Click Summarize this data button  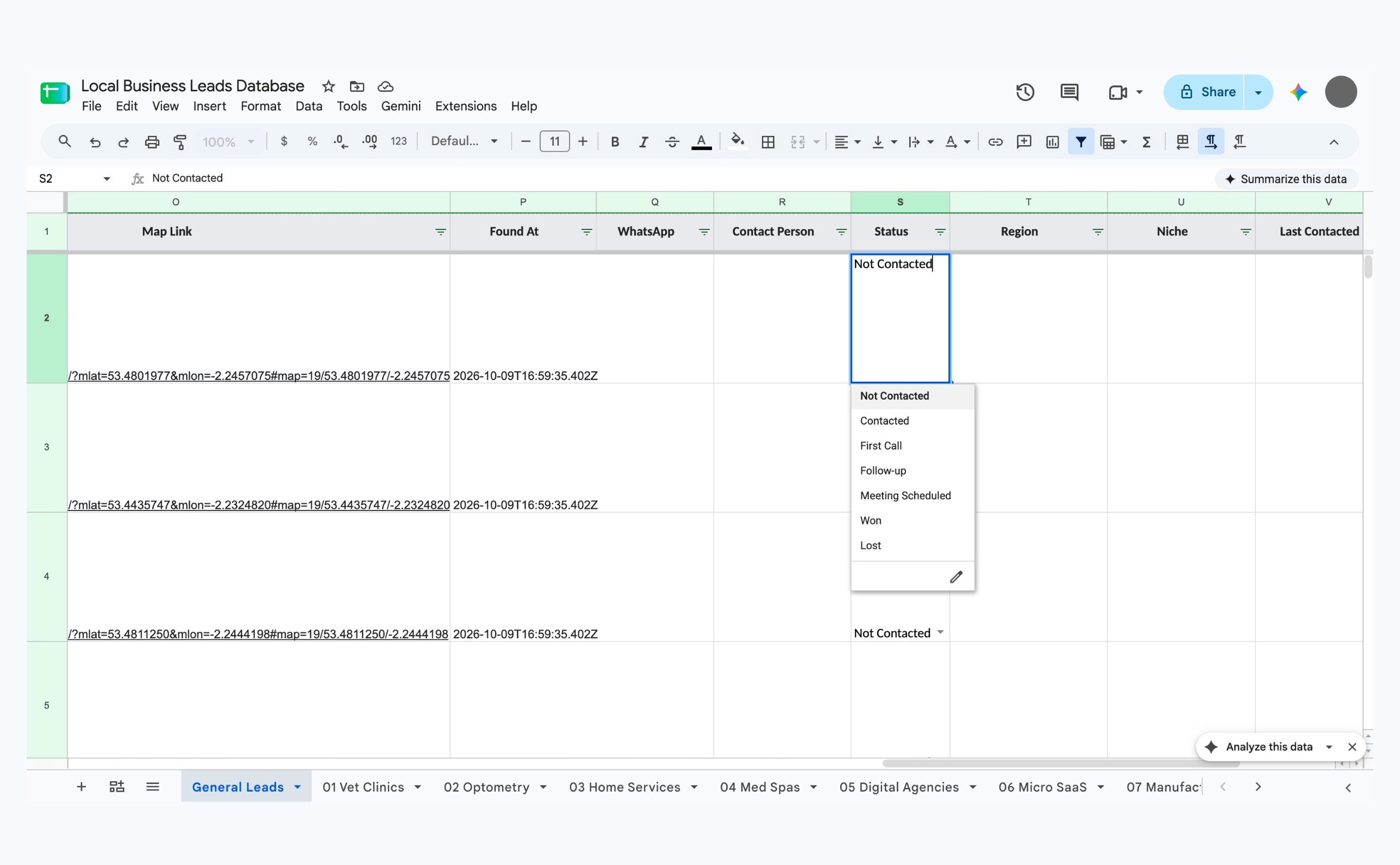[x=1286, y=179]
